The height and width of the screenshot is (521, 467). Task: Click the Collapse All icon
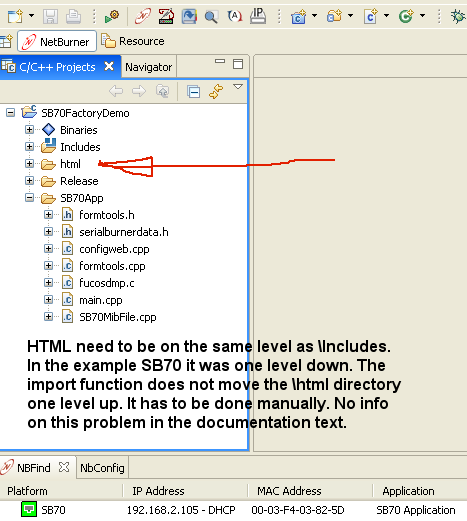tap(193, 91)
